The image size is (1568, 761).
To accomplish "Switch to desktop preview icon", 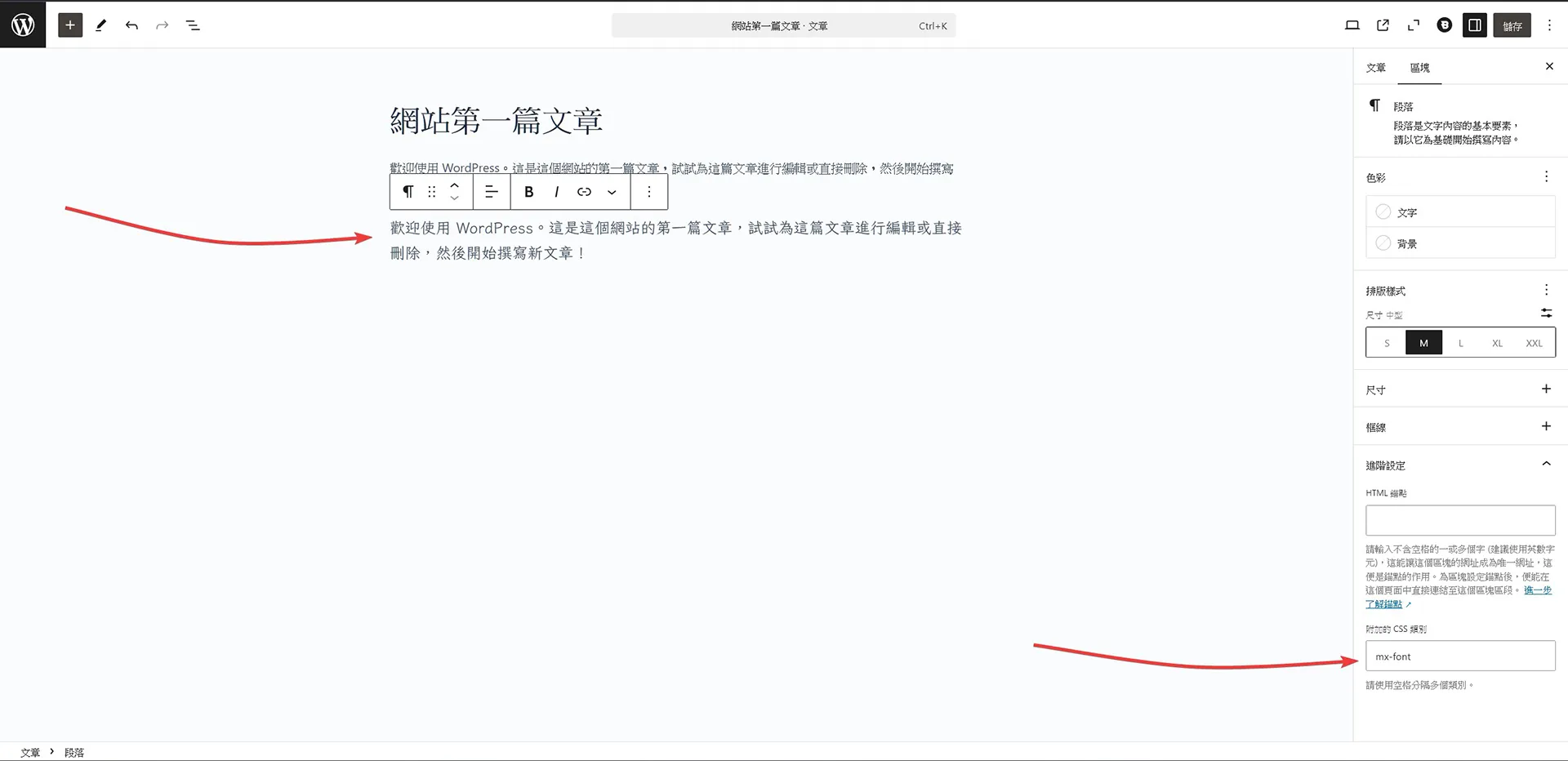I will pyautogui.click(x=1352, y=25).
